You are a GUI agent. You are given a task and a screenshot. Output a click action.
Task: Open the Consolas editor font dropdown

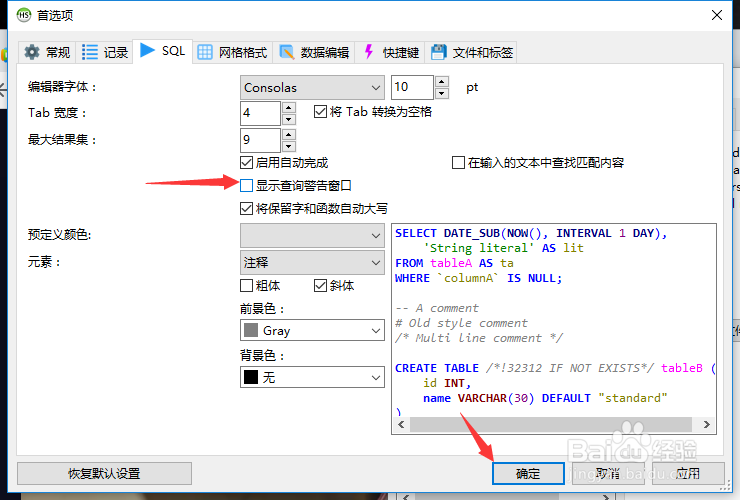tap(312, 87)
